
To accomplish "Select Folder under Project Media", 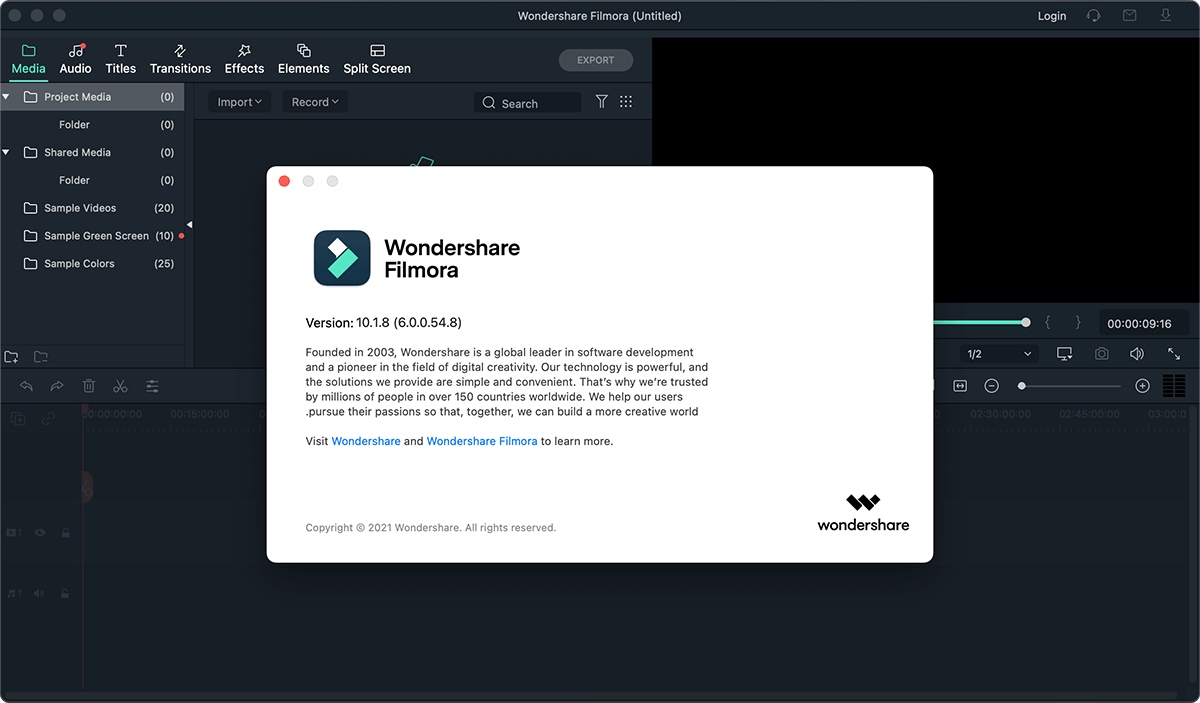I will (92, 125).
